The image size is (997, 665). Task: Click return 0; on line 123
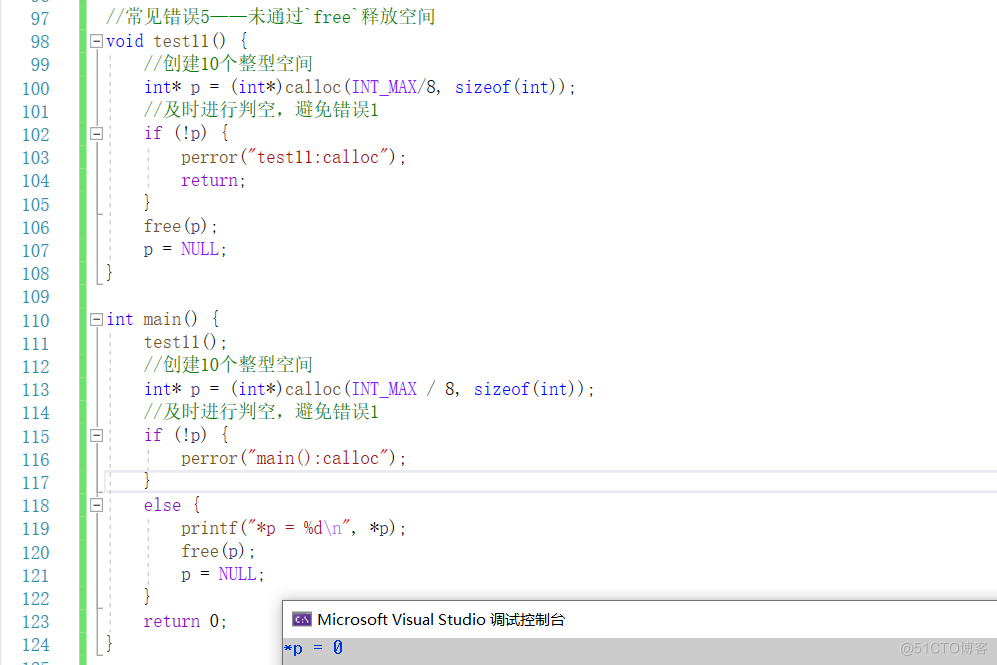(x=185, y=620)
